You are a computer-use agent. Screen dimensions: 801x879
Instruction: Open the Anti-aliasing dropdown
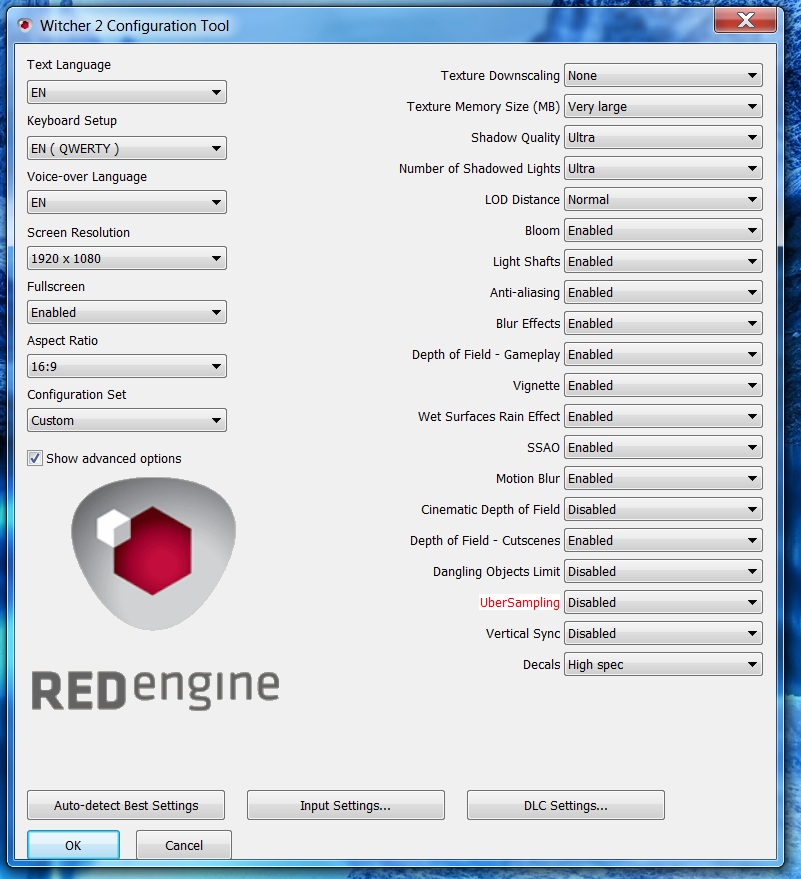point(663,293)
